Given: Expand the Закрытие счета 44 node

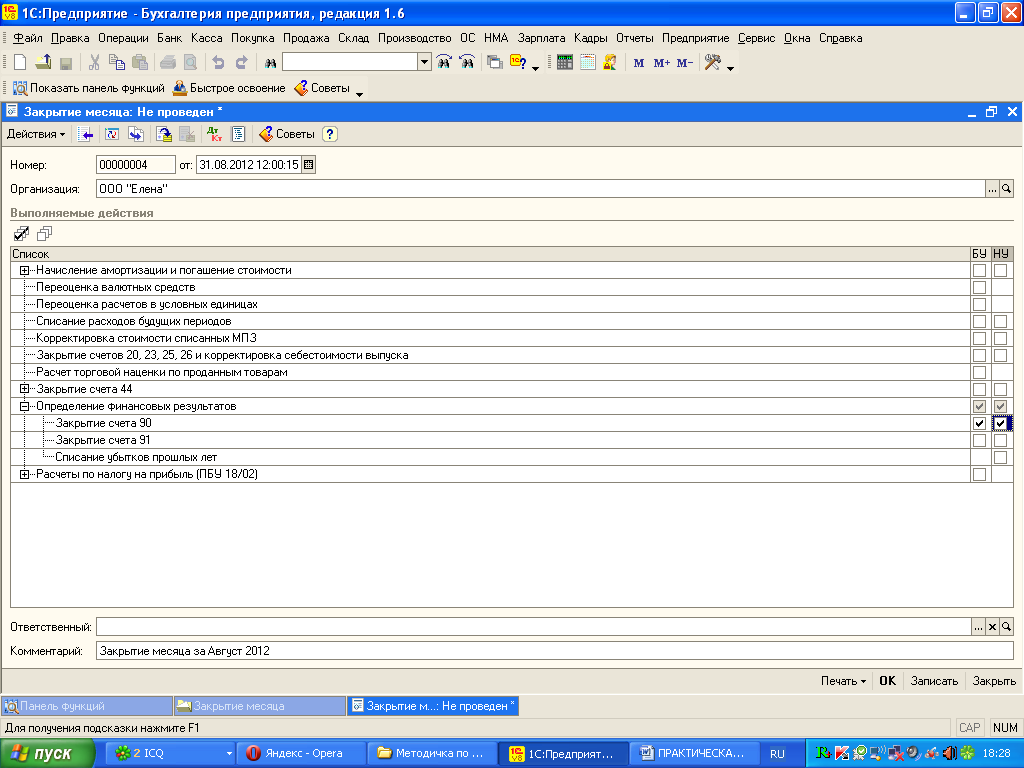Looking at the screenshot, I should point(24,389).
